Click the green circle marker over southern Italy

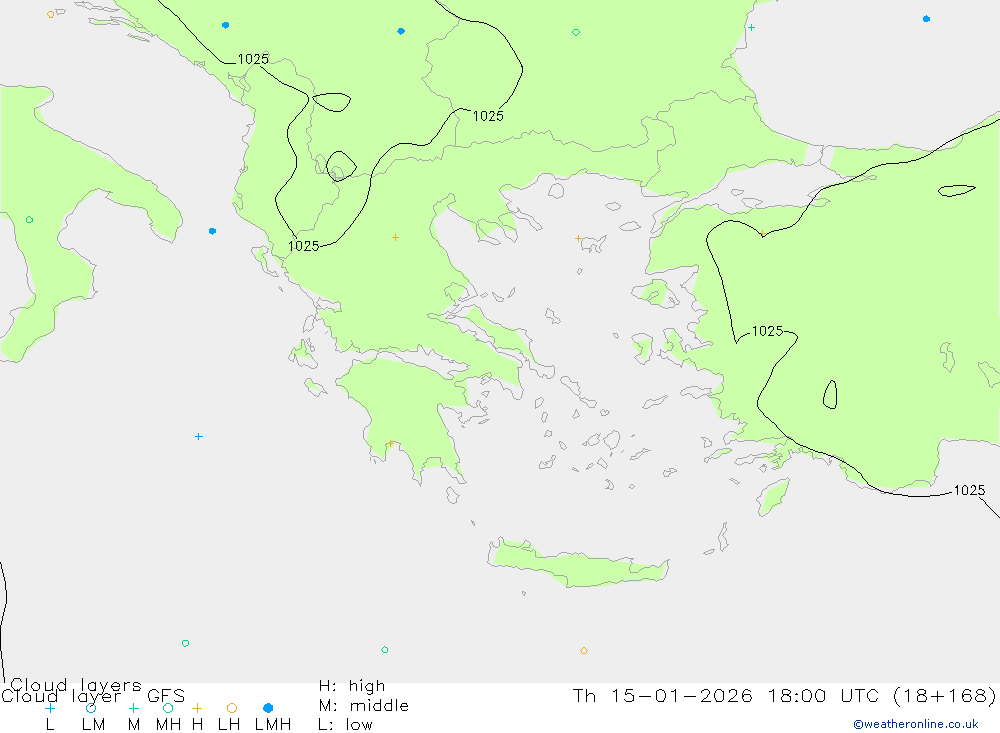pyautogui.click(x=29, y=219)
